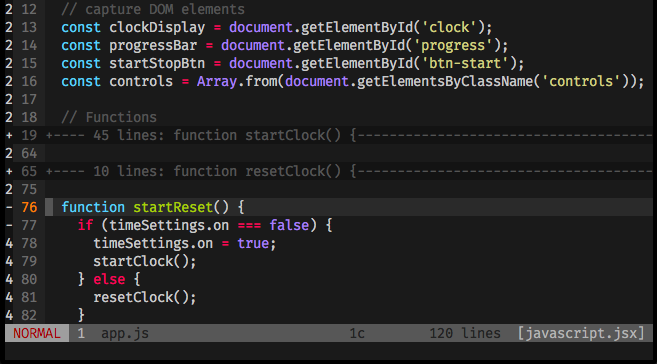Click the minus fold marker at line 77
This screenshot has width=657, height=364.
(9, 225)
